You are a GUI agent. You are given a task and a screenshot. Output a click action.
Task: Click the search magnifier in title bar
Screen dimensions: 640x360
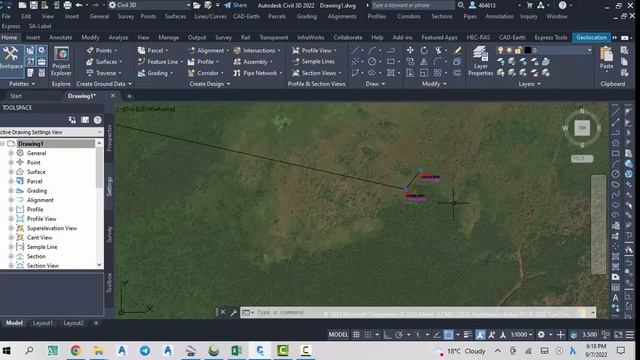tap(461, 5)
